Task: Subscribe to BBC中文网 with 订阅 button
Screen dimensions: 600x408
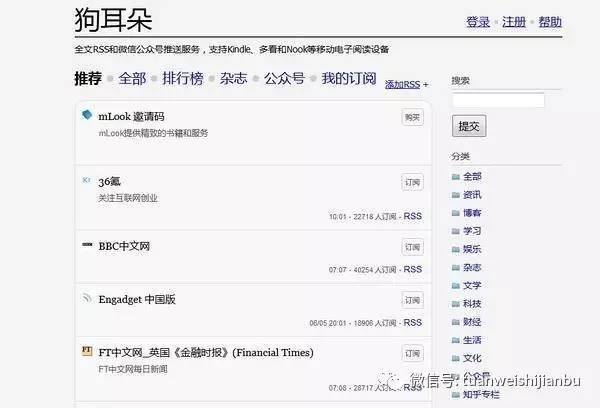Action: pos(412,247)
